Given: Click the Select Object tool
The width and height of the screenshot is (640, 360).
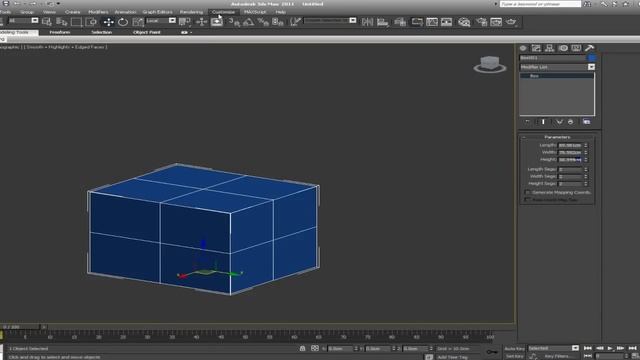Looking at the screenshot, I should 47,22.
